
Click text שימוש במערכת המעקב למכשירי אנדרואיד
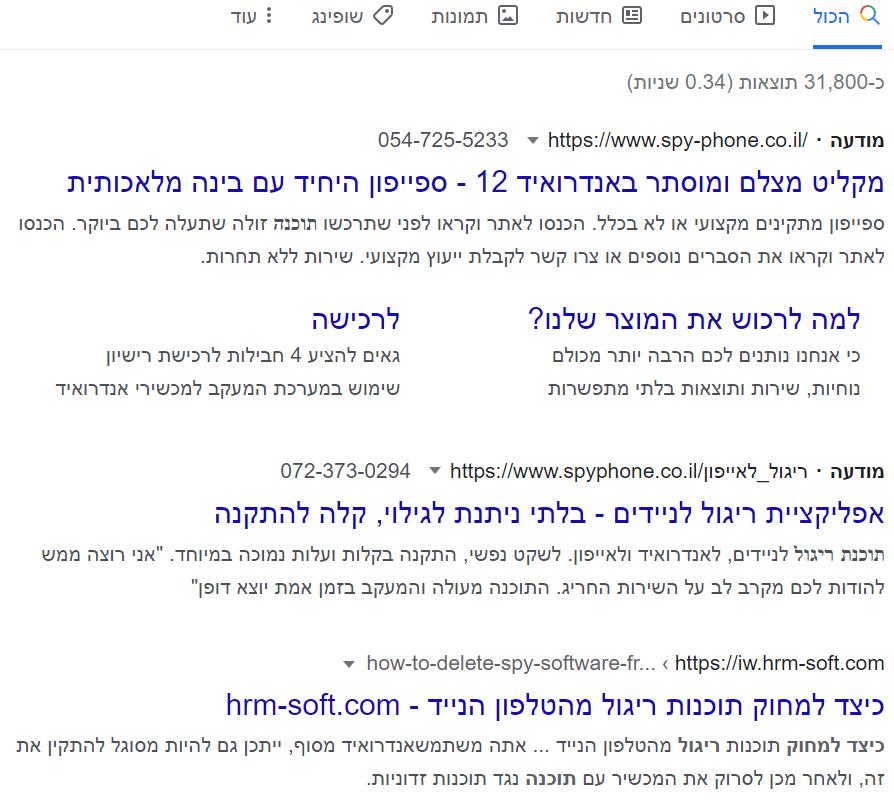point(227,389)
